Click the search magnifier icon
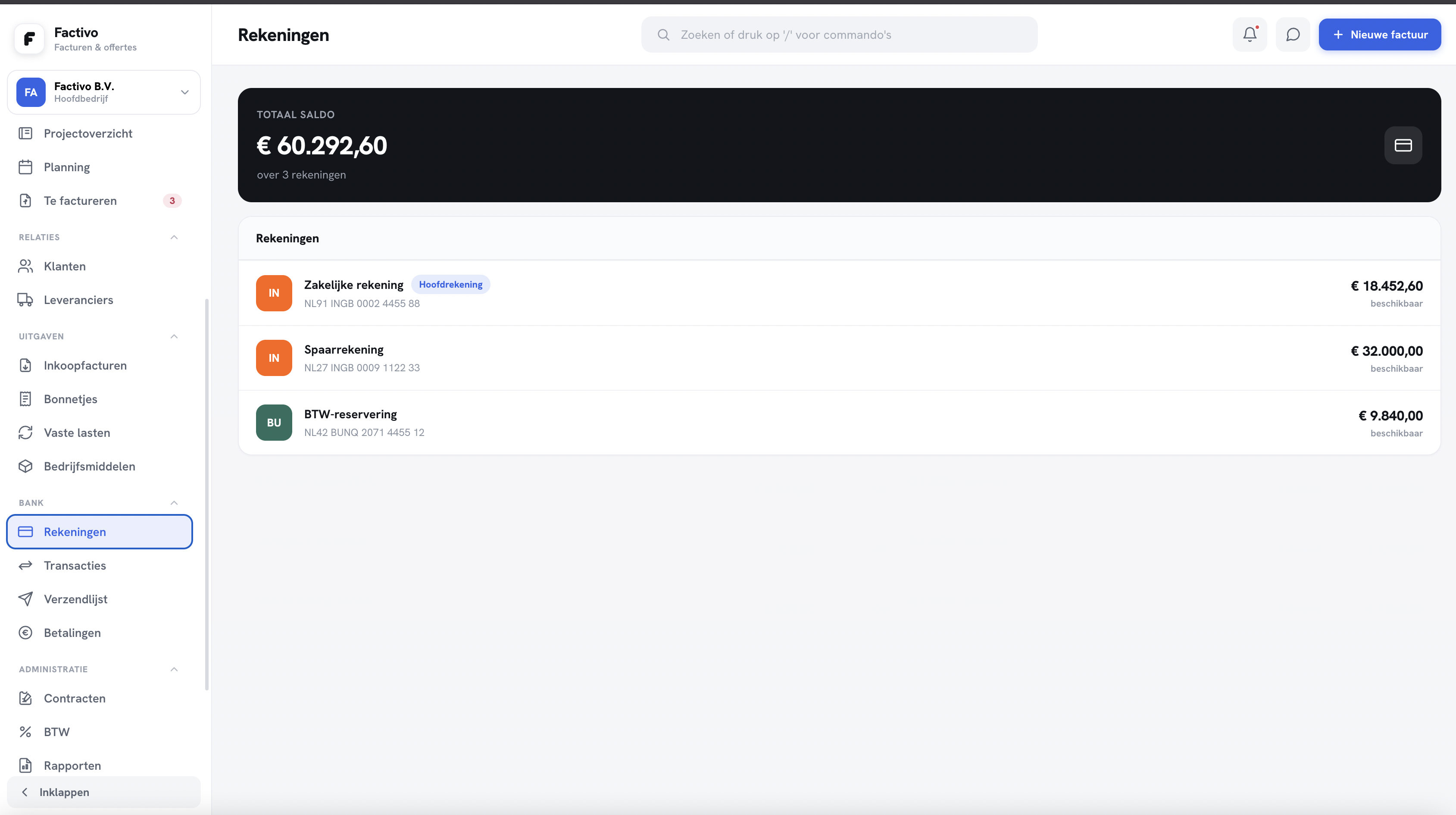Image resolution: width=1456 pixels, height=815 pixels. tap(664, 34)
